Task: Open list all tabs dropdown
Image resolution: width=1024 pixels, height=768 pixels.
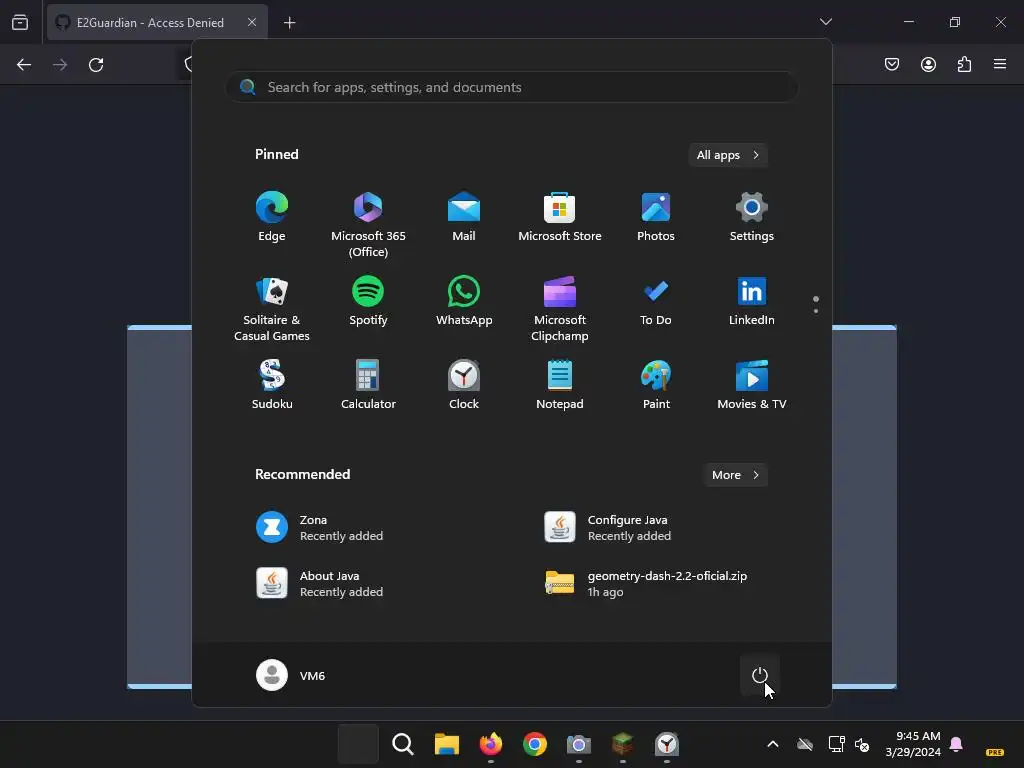Action: pos(825,22)
